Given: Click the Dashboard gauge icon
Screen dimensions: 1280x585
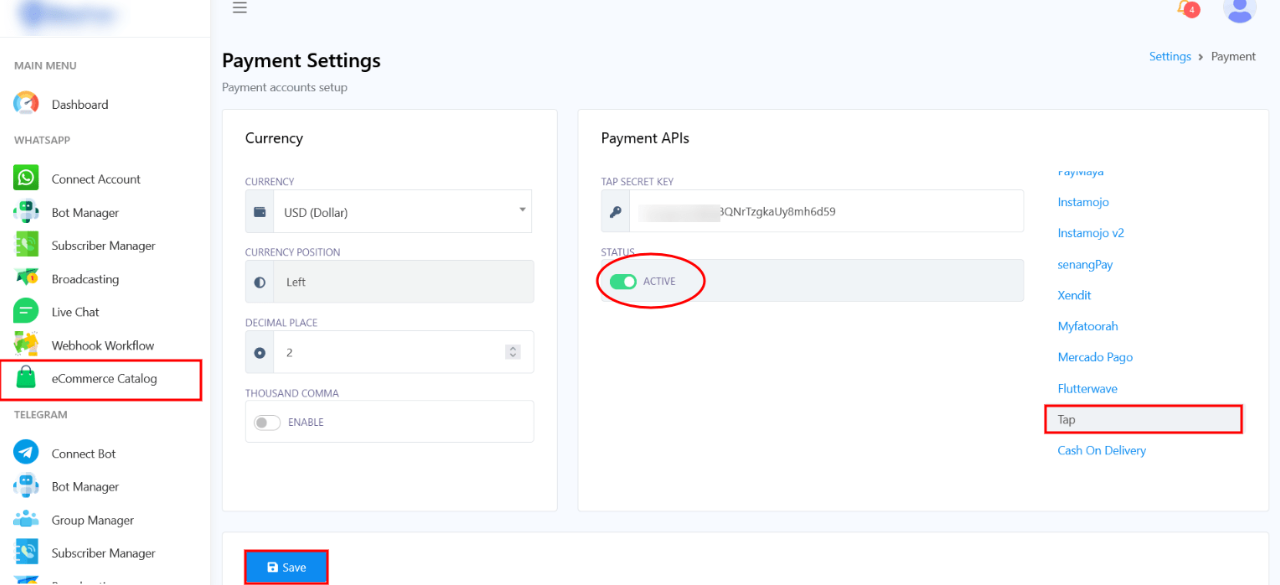Looking at the screenshot, I should click(26, 104).
